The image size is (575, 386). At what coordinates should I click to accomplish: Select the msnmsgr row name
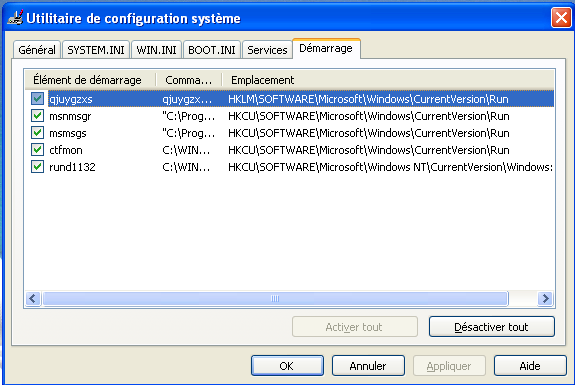pyautogui.click(x=70, y=116)
